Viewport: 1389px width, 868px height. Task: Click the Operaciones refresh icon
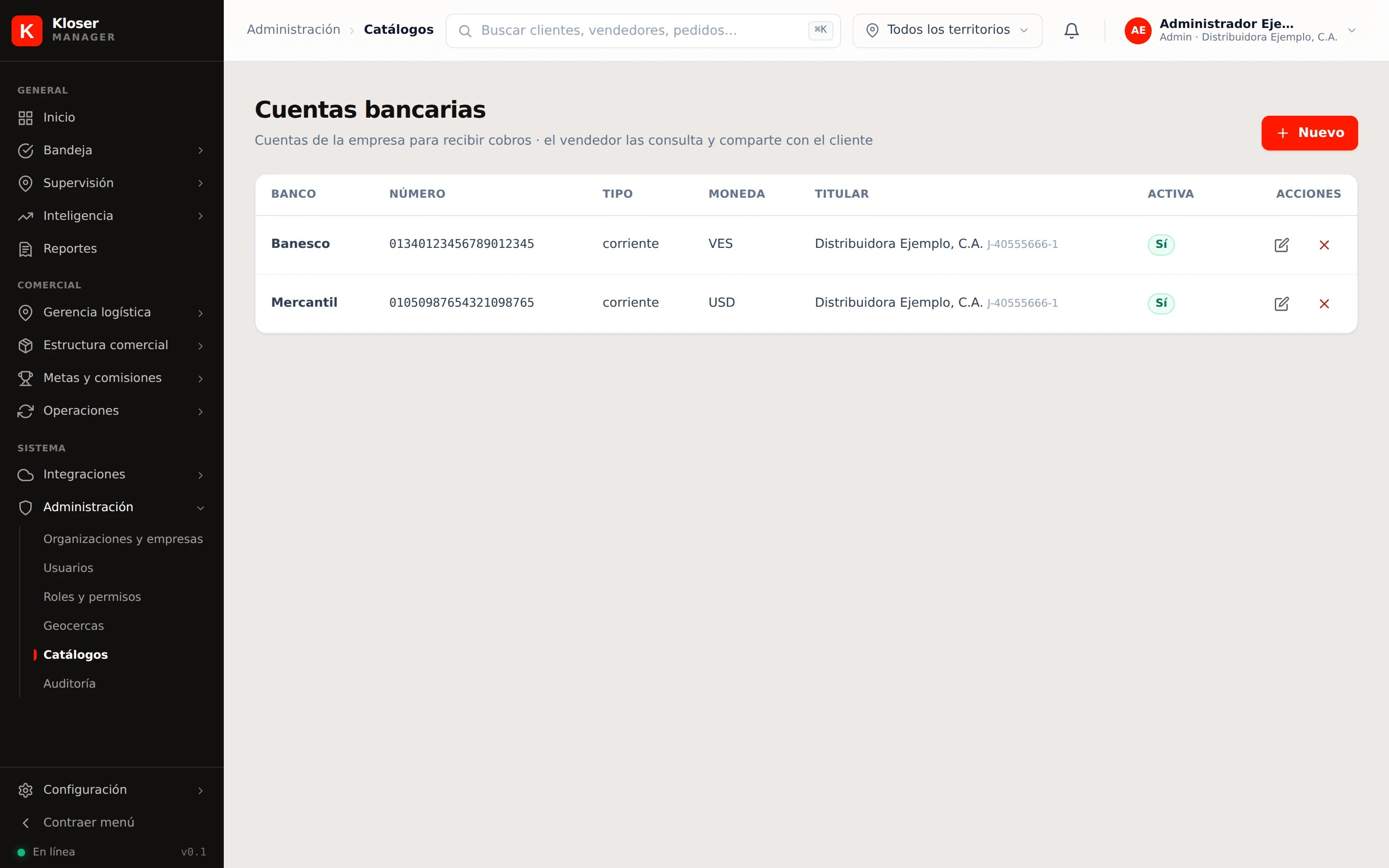coord(25,411)
